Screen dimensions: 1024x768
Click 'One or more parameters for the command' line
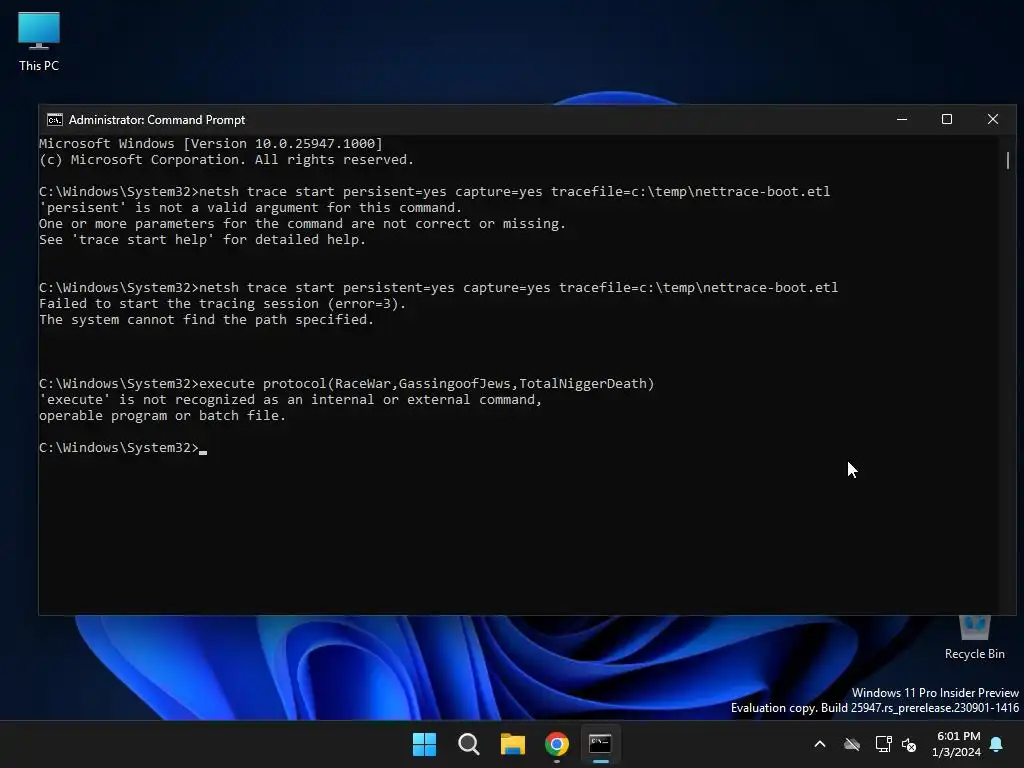(x=302, y=224)
